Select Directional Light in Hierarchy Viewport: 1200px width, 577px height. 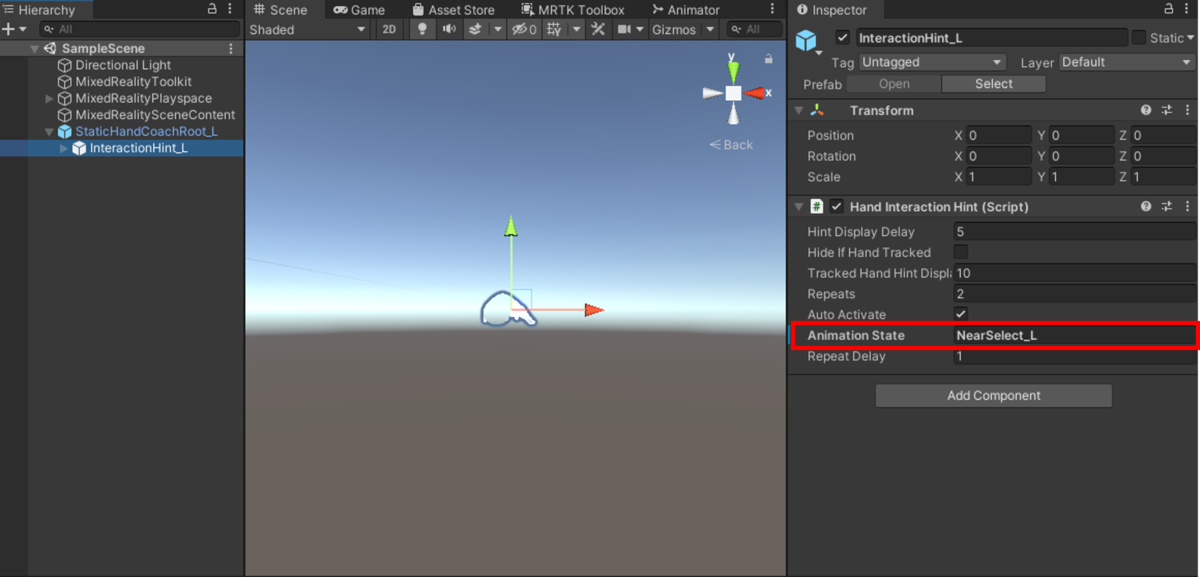(123, 65)
